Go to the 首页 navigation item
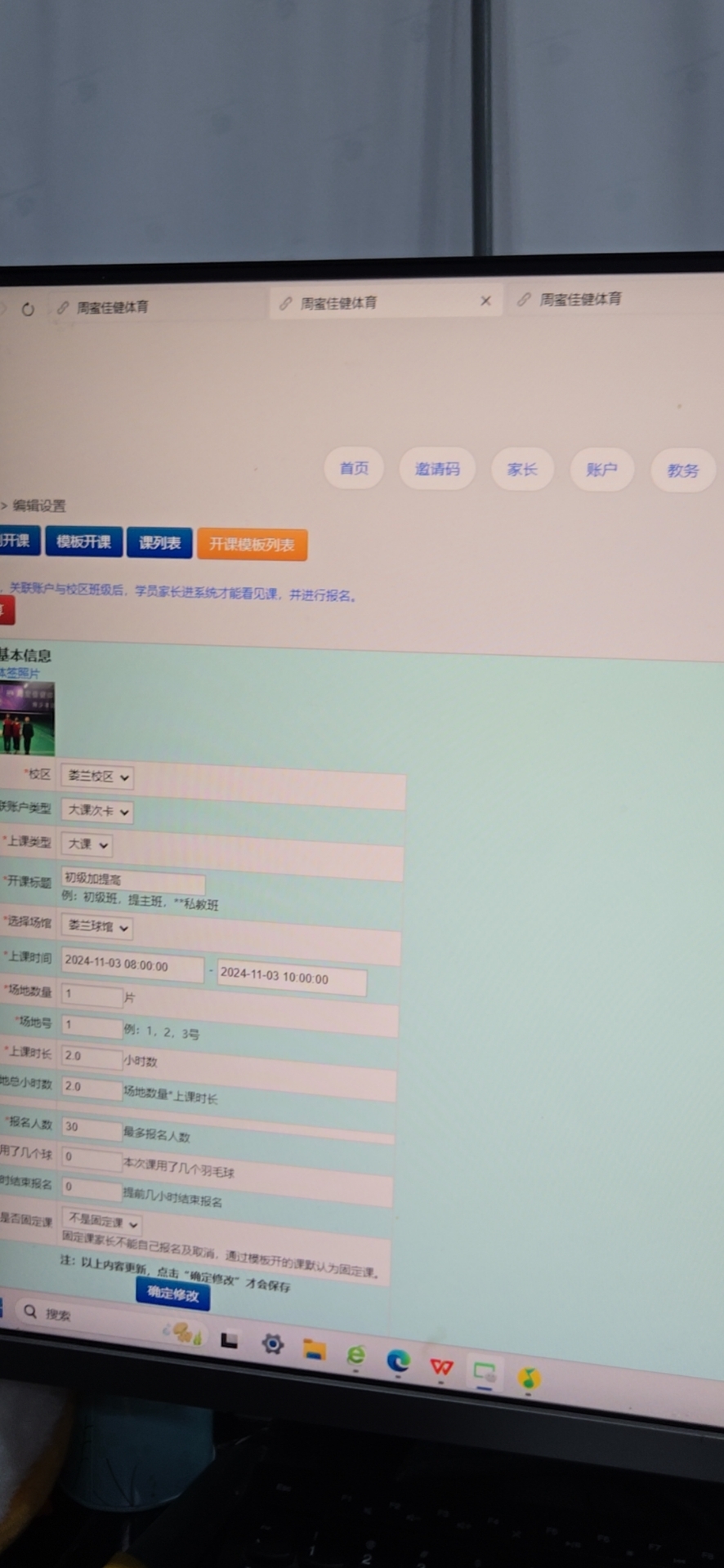The image size is (724, 1568). 354,468
